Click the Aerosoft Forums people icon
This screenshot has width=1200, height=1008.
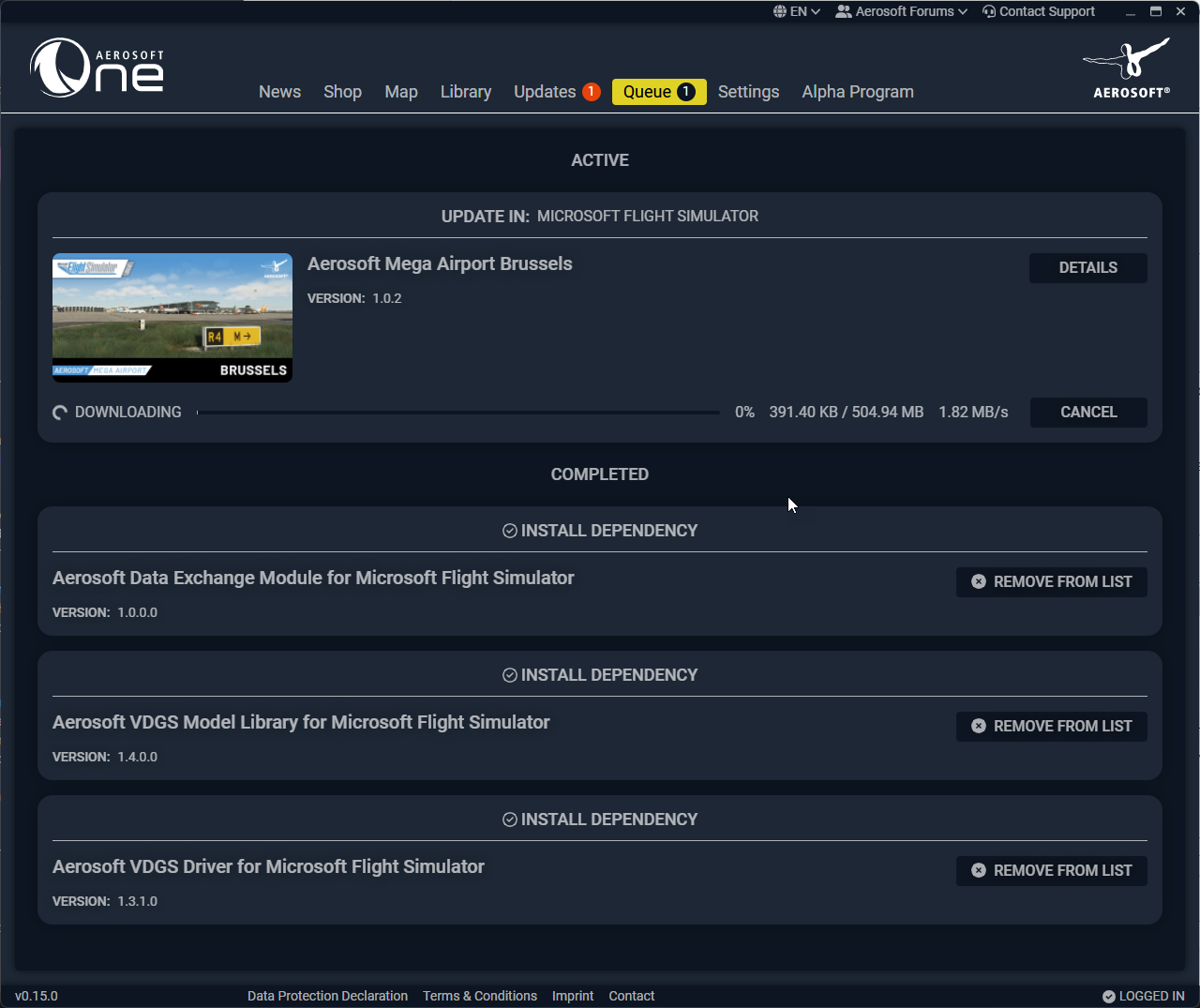coord(844,11)
